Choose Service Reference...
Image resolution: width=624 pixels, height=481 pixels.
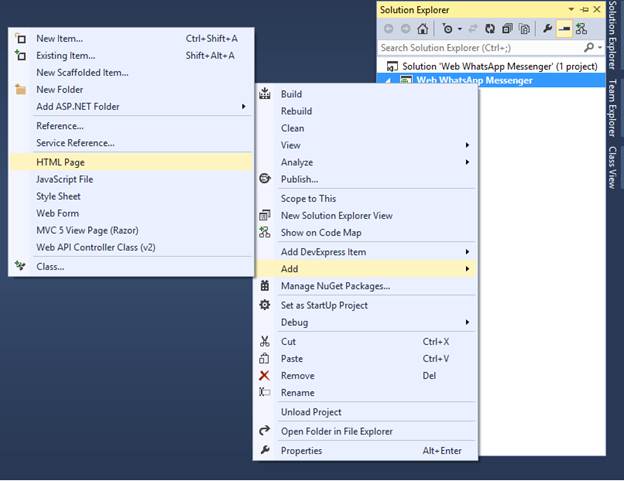[x=131, y=143]
